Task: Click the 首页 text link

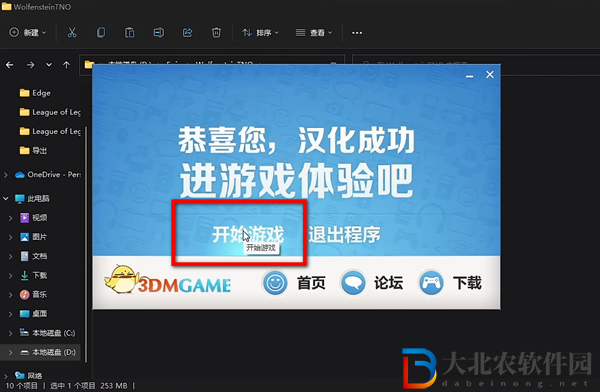Action: 311,283
